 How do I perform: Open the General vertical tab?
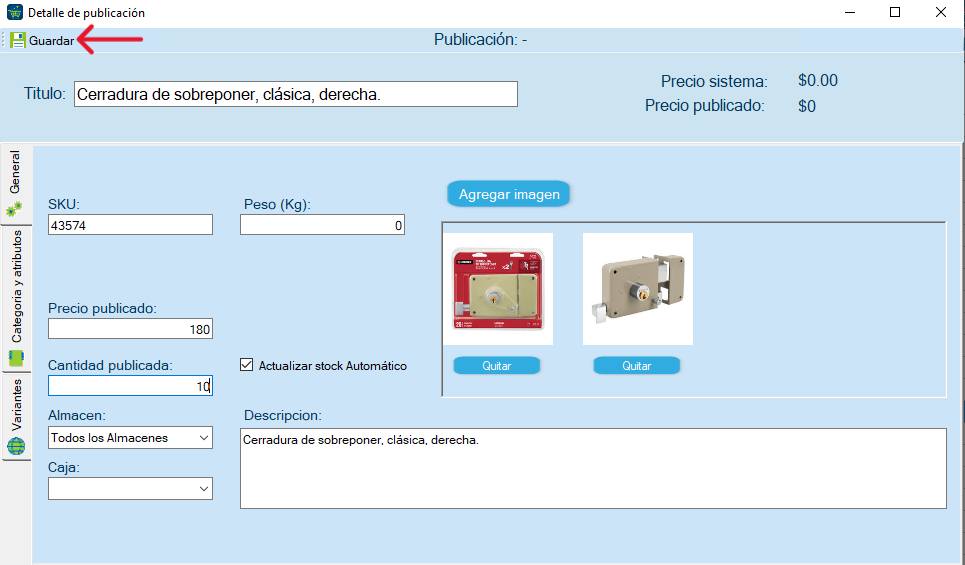pos(16,183)
